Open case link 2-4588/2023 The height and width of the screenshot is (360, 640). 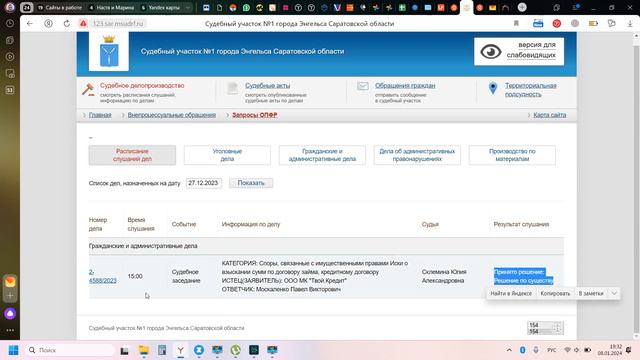[102, 276]
